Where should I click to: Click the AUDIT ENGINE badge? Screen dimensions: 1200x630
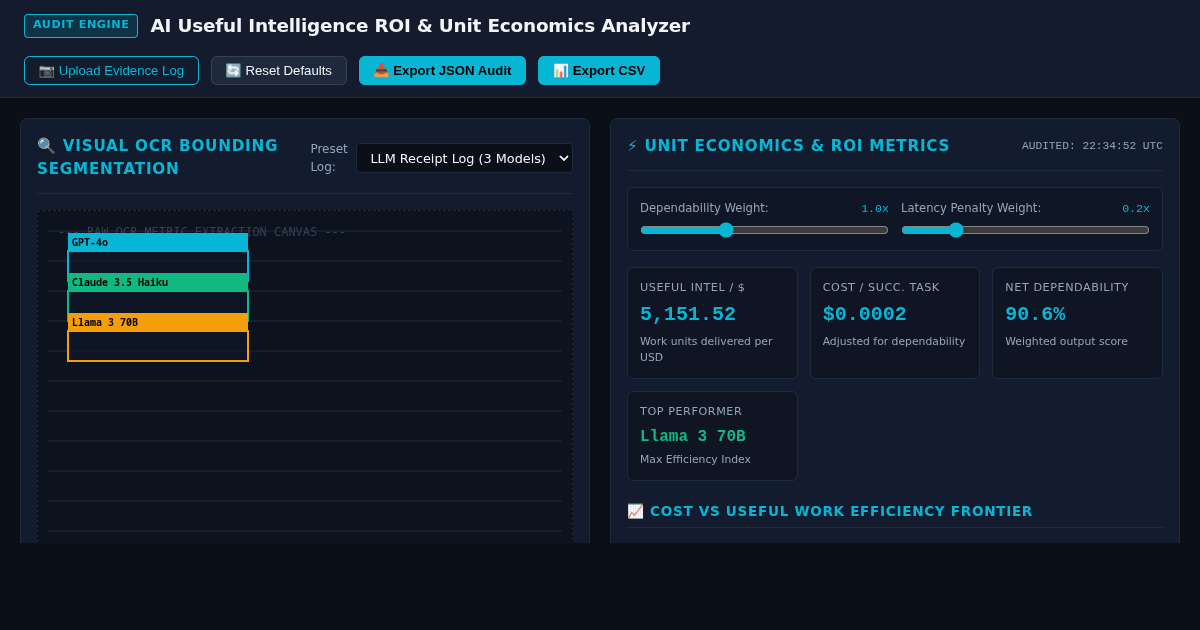click(81, 25)
